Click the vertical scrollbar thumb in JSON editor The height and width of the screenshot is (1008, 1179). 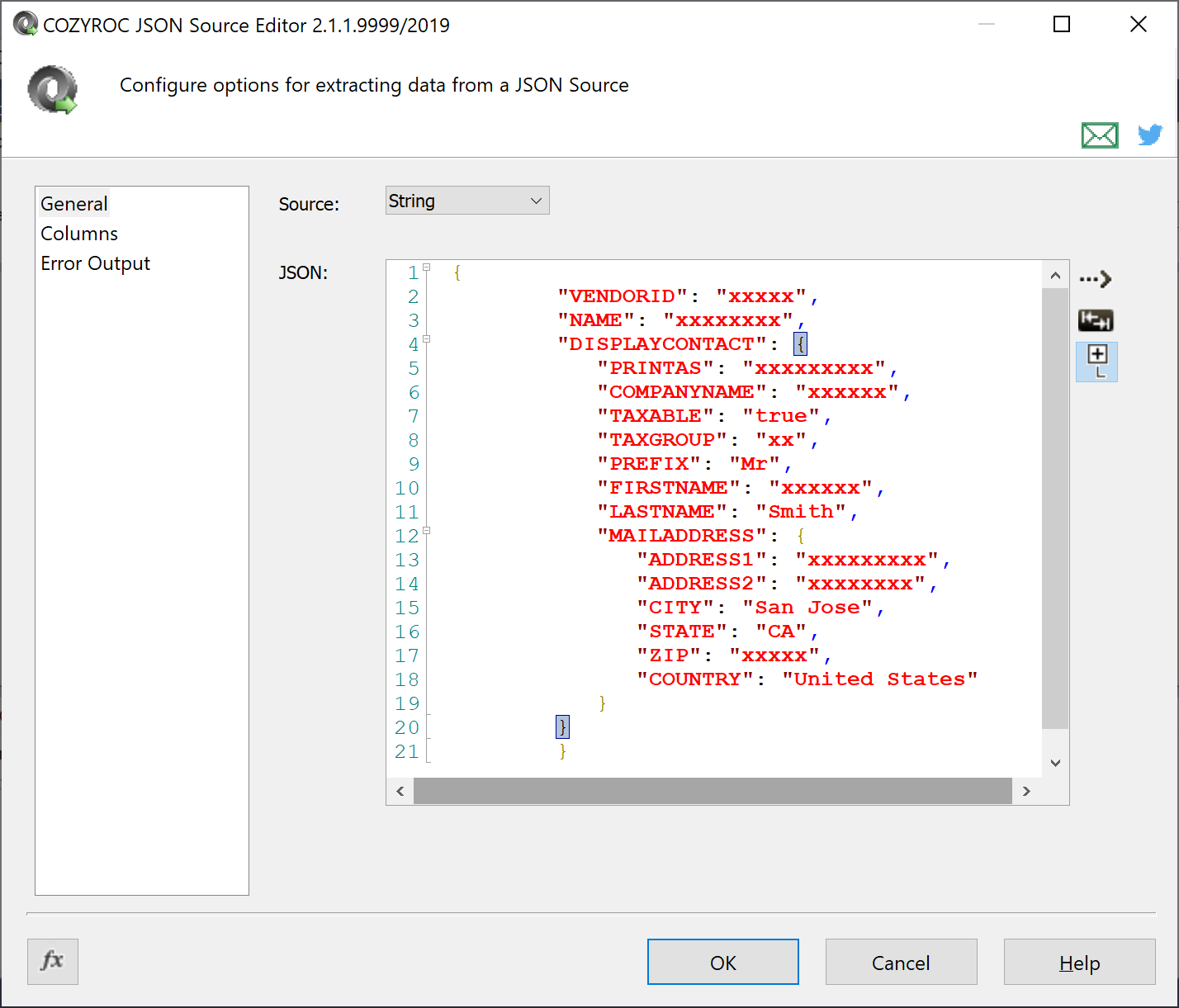(x=1055, y=509)
